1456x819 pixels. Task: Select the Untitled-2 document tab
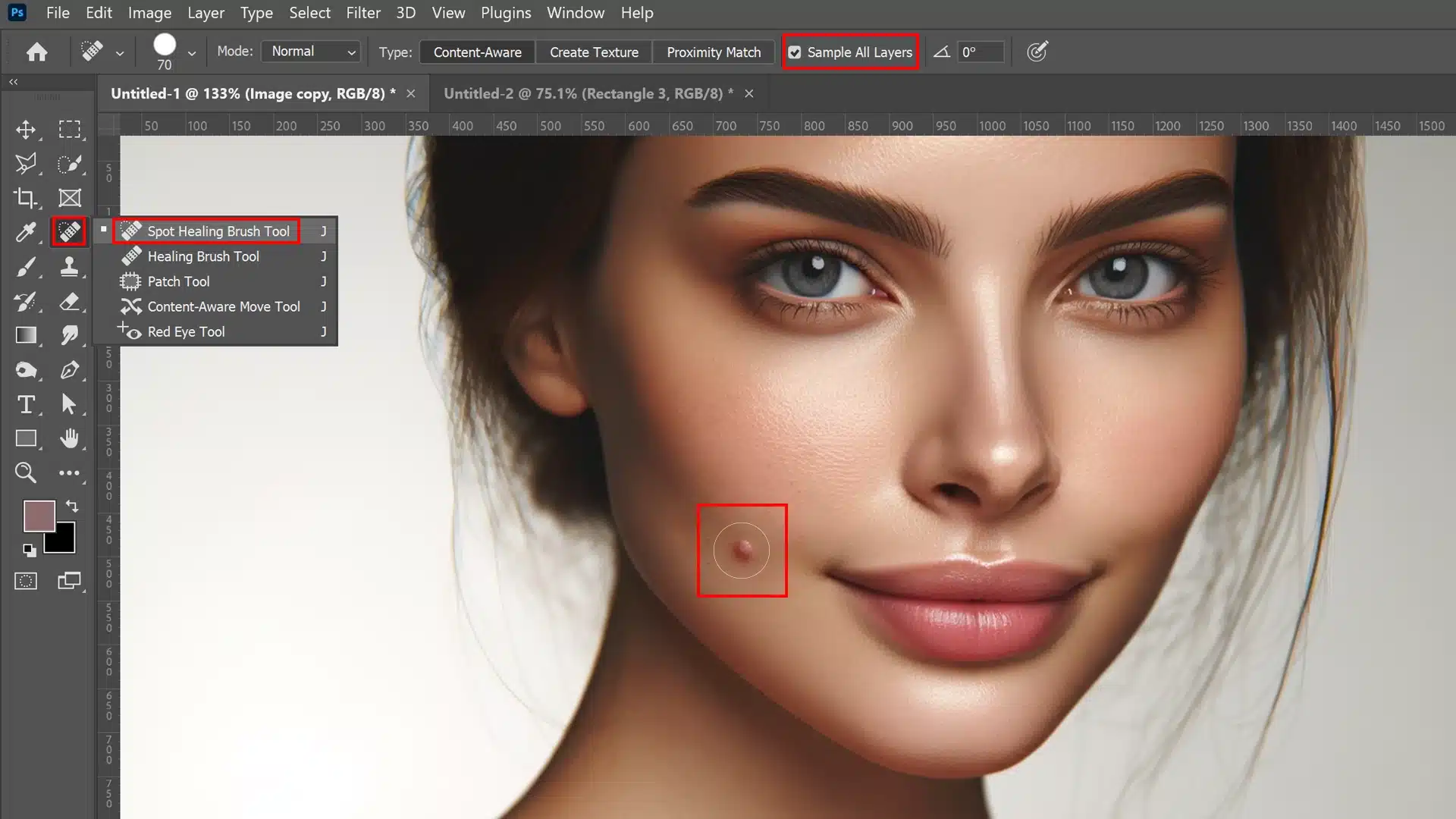590,93
